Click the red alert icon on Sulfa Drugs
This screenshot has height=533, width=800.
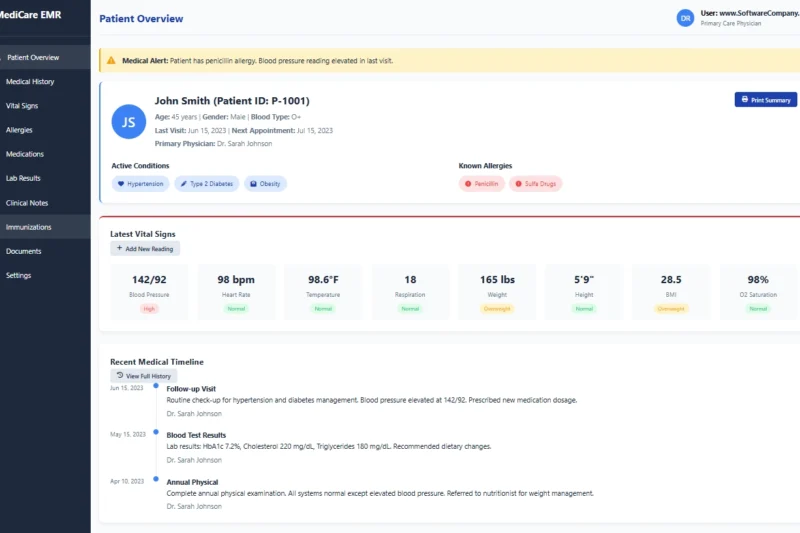point(518,184)
